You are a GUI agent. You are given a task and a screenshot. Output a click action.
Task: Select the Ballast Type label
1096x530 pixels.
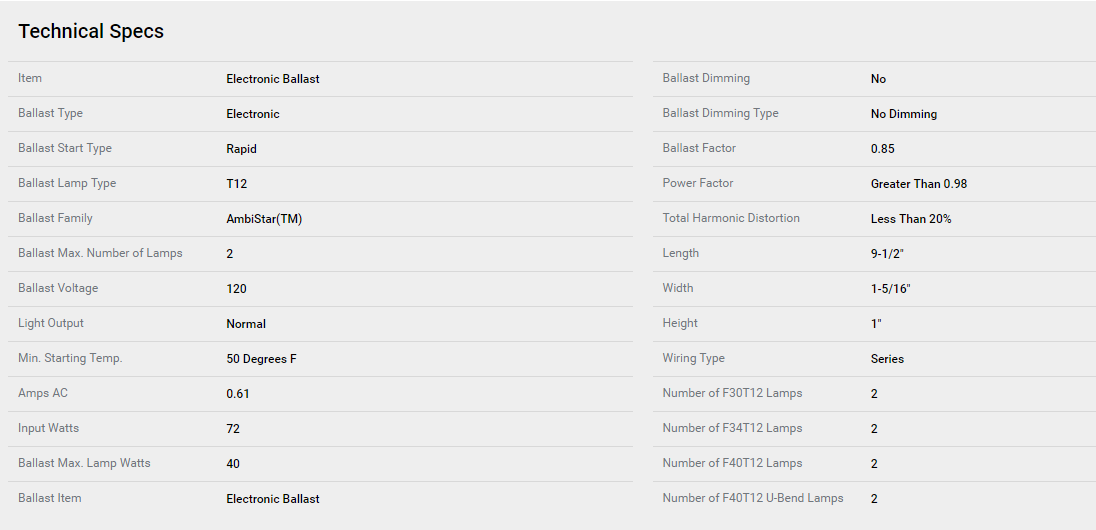pos(51,113)
